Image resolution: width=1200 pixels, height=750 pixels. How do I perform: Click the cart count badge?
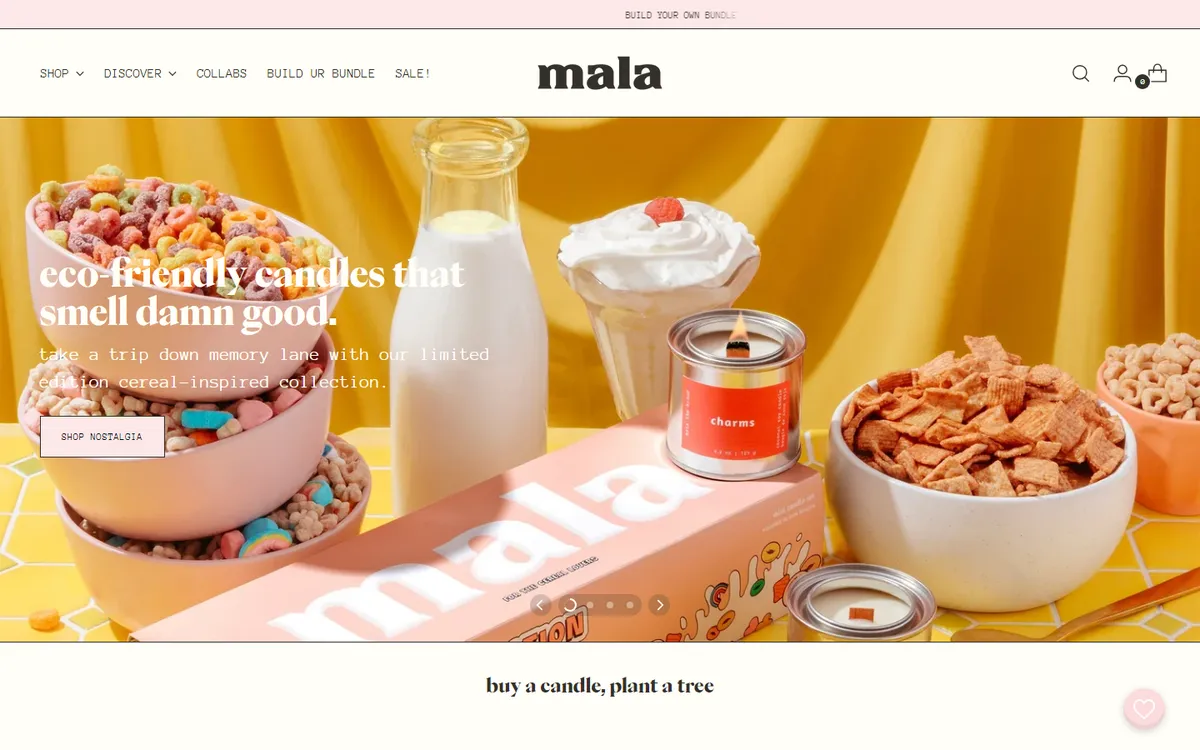click(x=1142, y=82)
